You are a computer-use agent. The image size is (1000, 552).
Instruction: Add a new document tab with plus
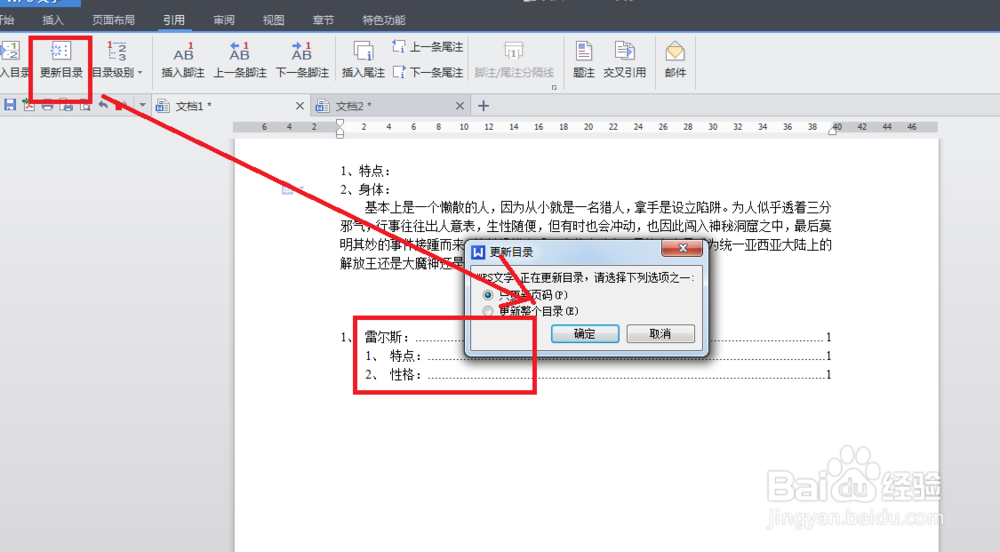coord(483,106)
